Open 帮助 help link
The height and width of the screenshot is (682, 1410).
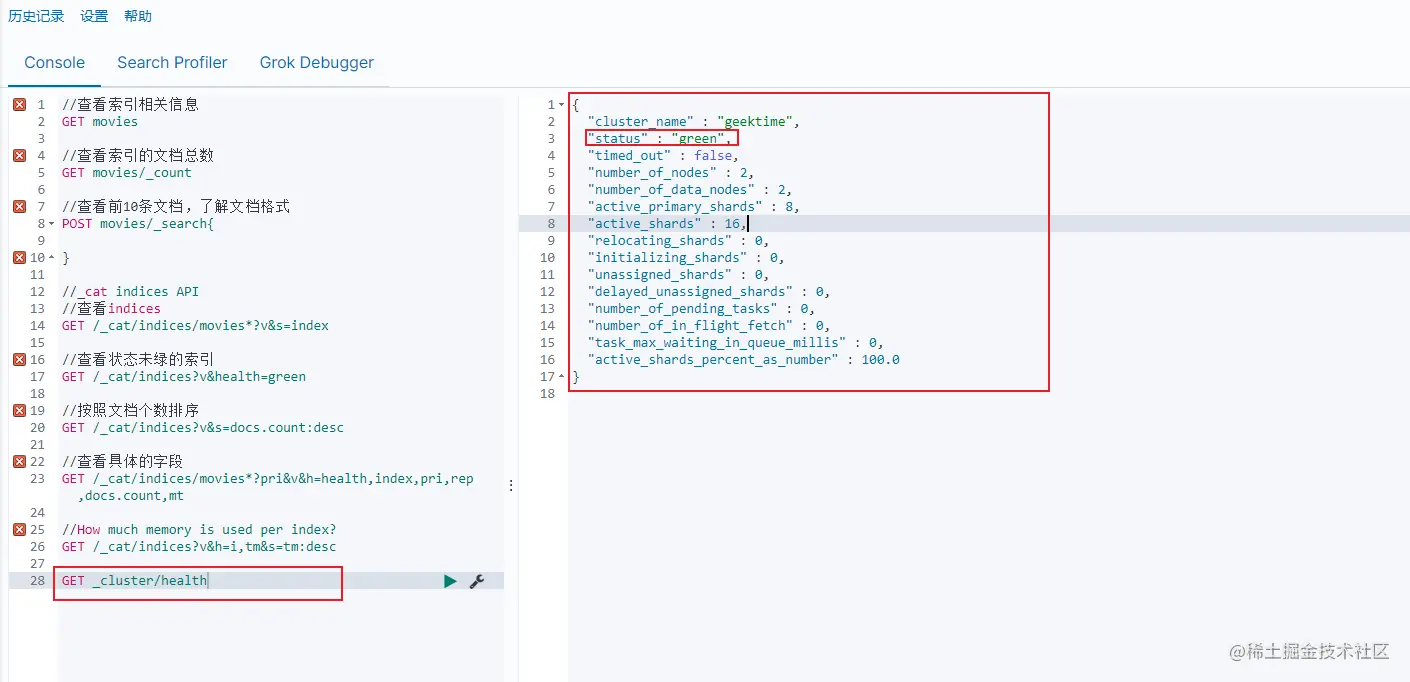pos(138,16)
